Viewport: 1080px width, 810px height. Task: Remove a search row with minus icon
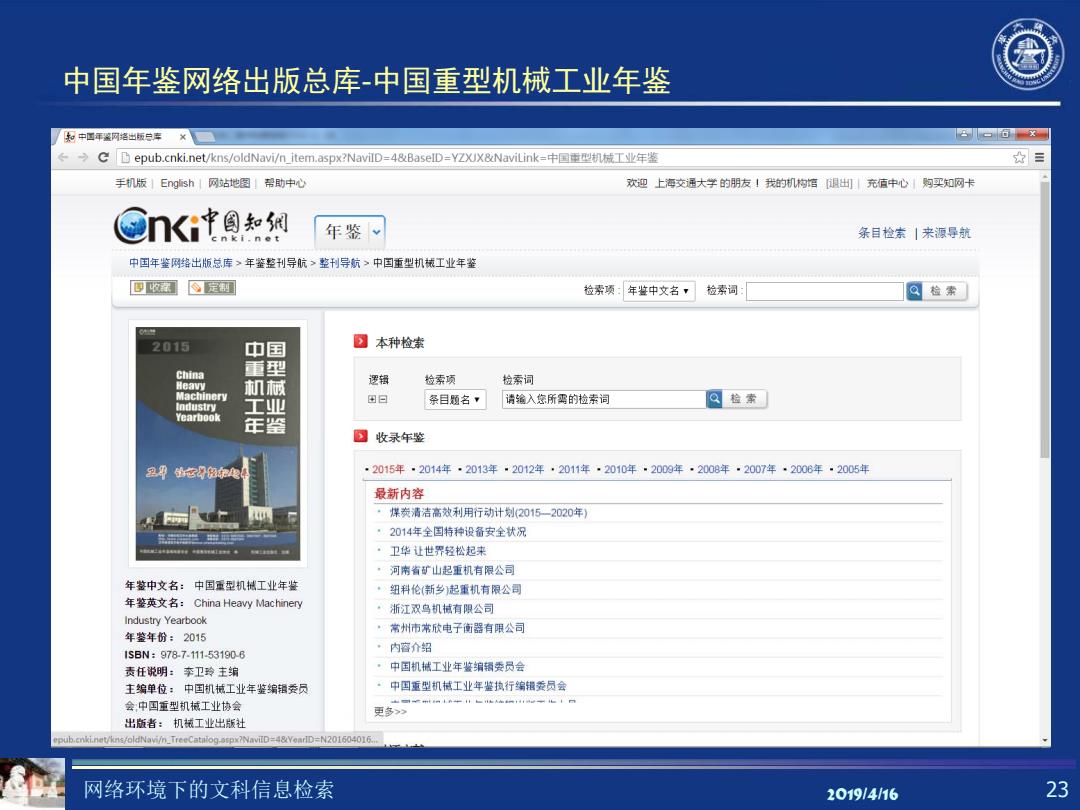coord(383,399)
